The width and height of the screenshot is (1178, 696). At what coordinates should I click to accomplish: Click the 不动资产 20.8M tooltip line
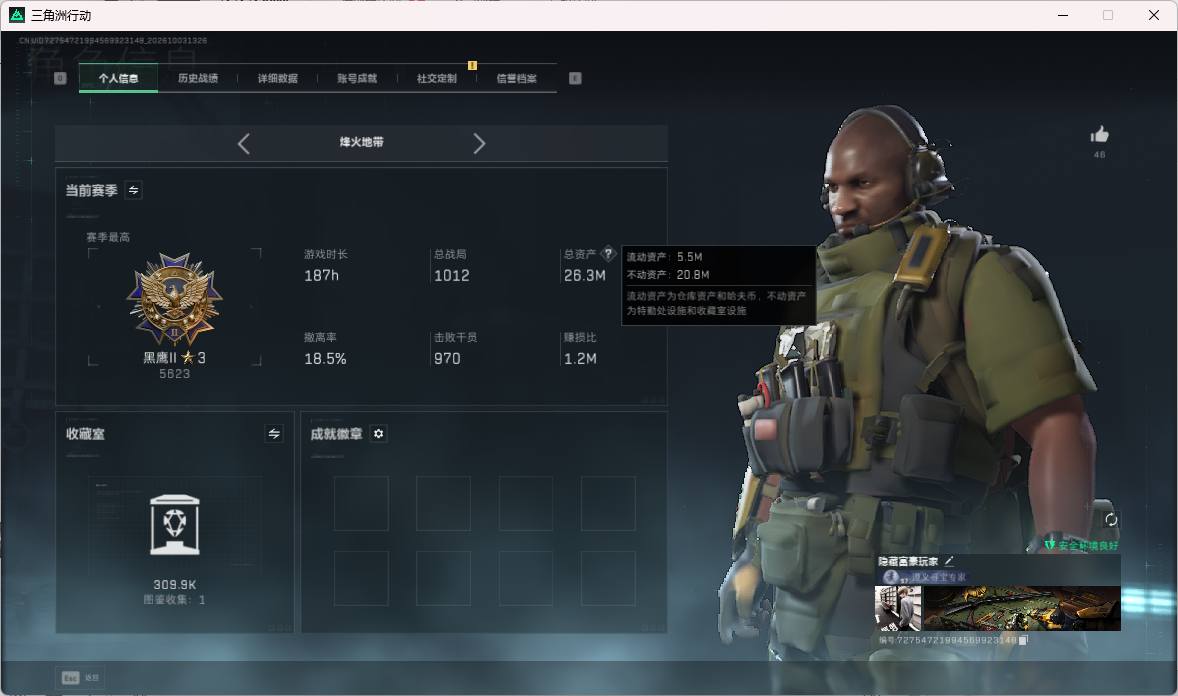point(668,275)
